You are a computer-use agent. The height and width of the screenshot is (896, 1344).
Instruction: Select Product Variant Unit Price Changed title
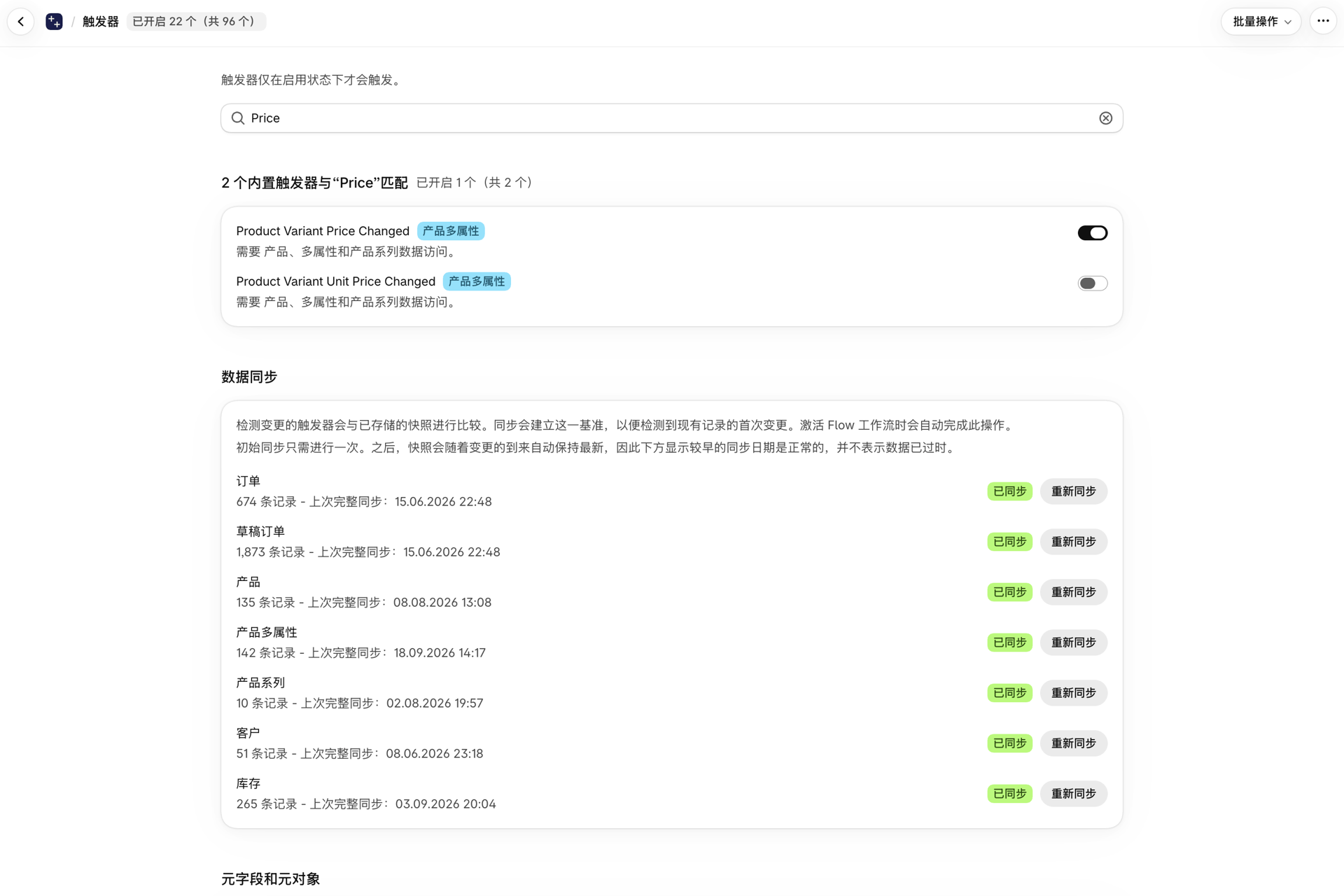(336, 281)
